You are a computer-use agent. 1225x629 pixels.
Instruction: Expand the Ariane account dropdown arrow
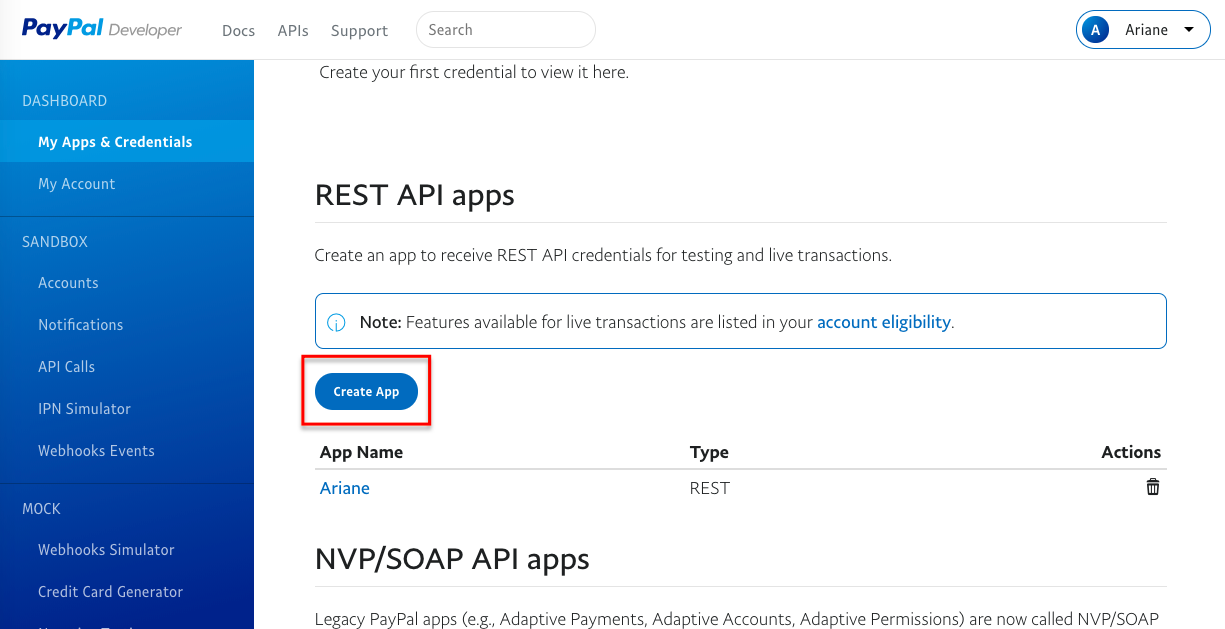[1189, 30]
